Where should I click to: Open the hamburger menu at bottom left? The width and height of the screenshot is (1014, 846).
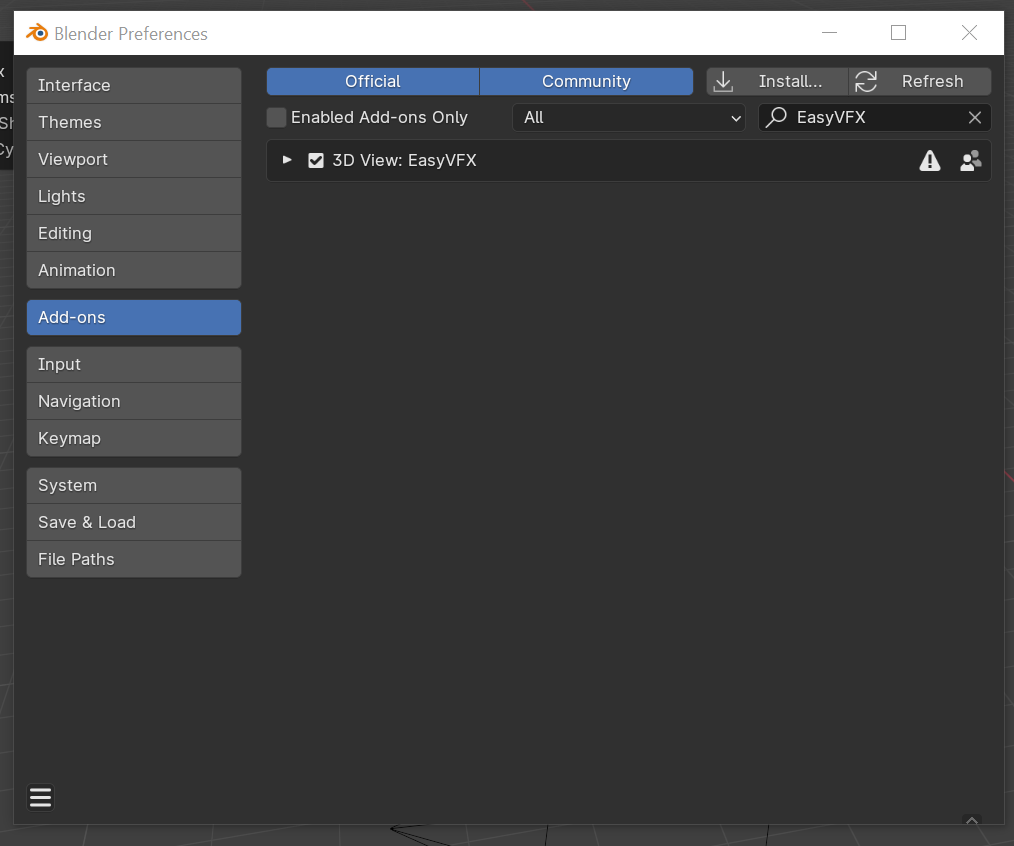click(40, 797)
